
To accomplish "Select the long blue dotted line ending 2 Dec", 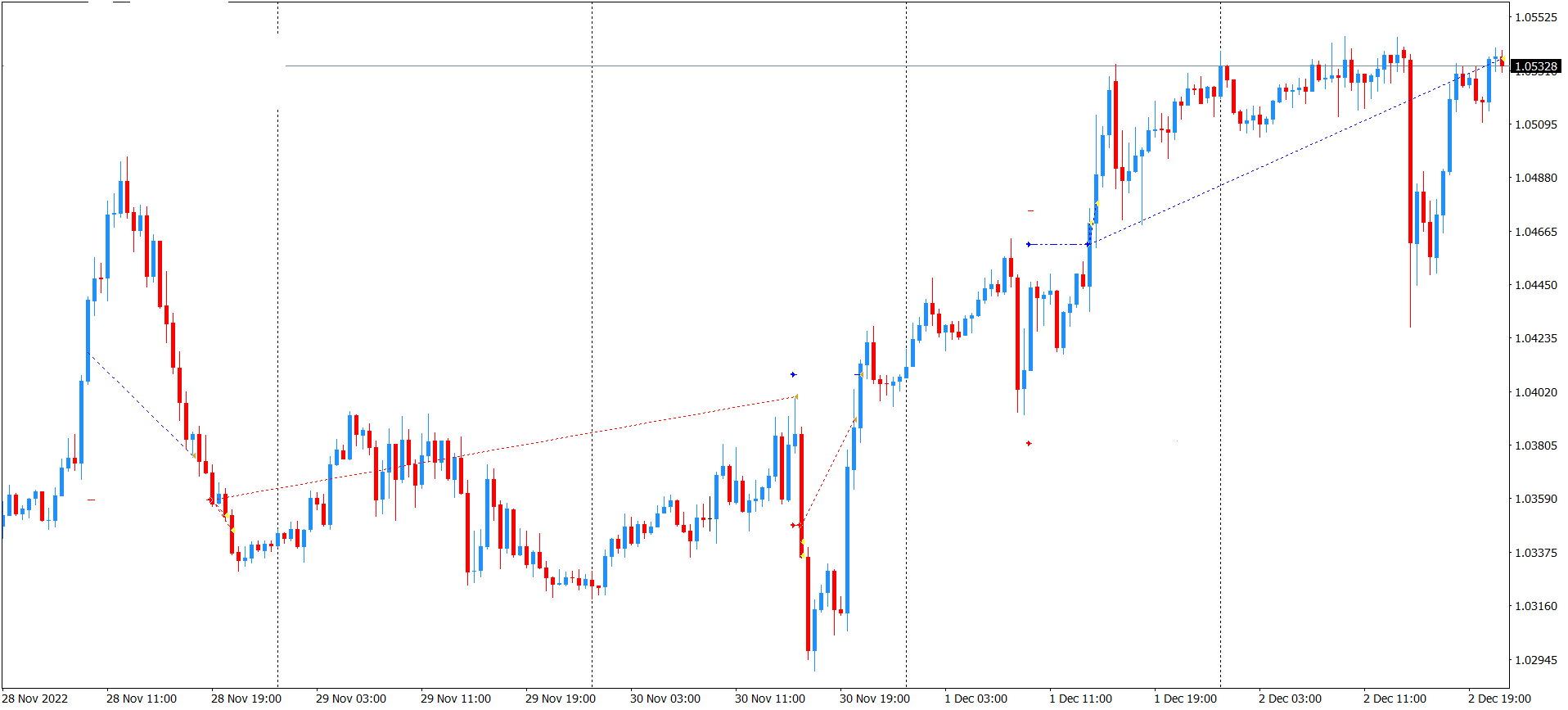I will (1295, 151).
